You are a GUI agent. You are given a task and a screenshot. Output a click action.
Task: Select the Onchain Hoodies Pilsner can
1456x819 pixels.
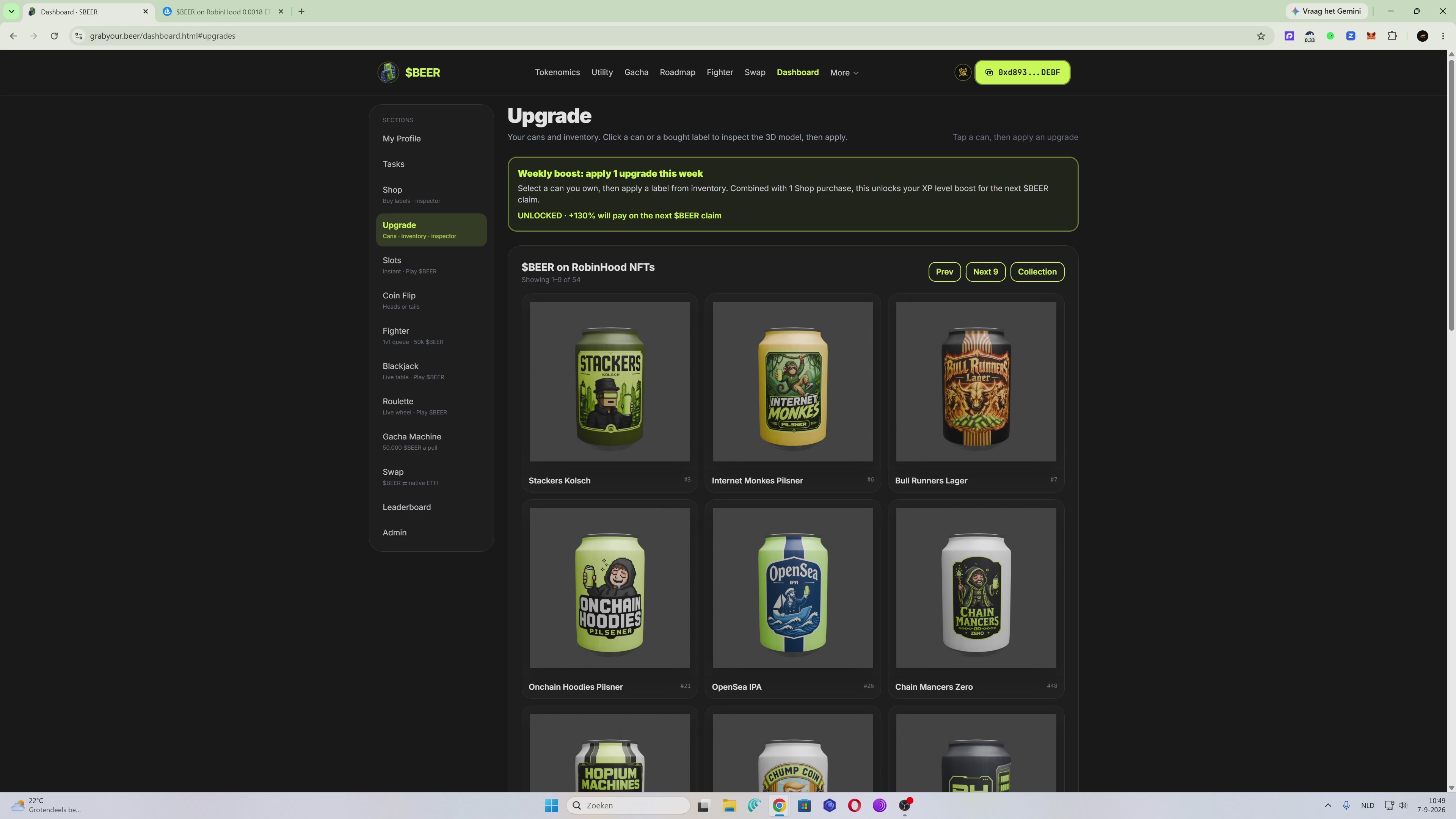[609, 599]
